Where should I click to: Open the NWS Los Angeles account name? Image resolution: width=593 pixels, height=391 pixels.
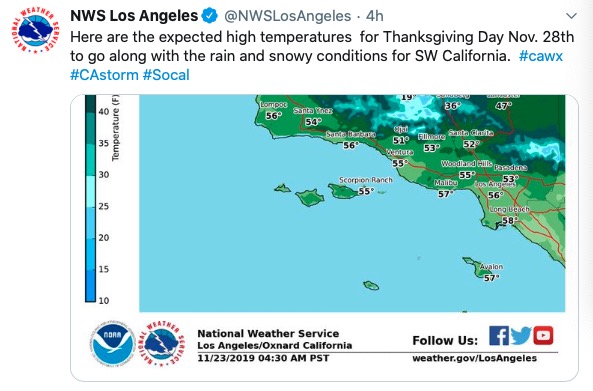[x=134, y=16]
